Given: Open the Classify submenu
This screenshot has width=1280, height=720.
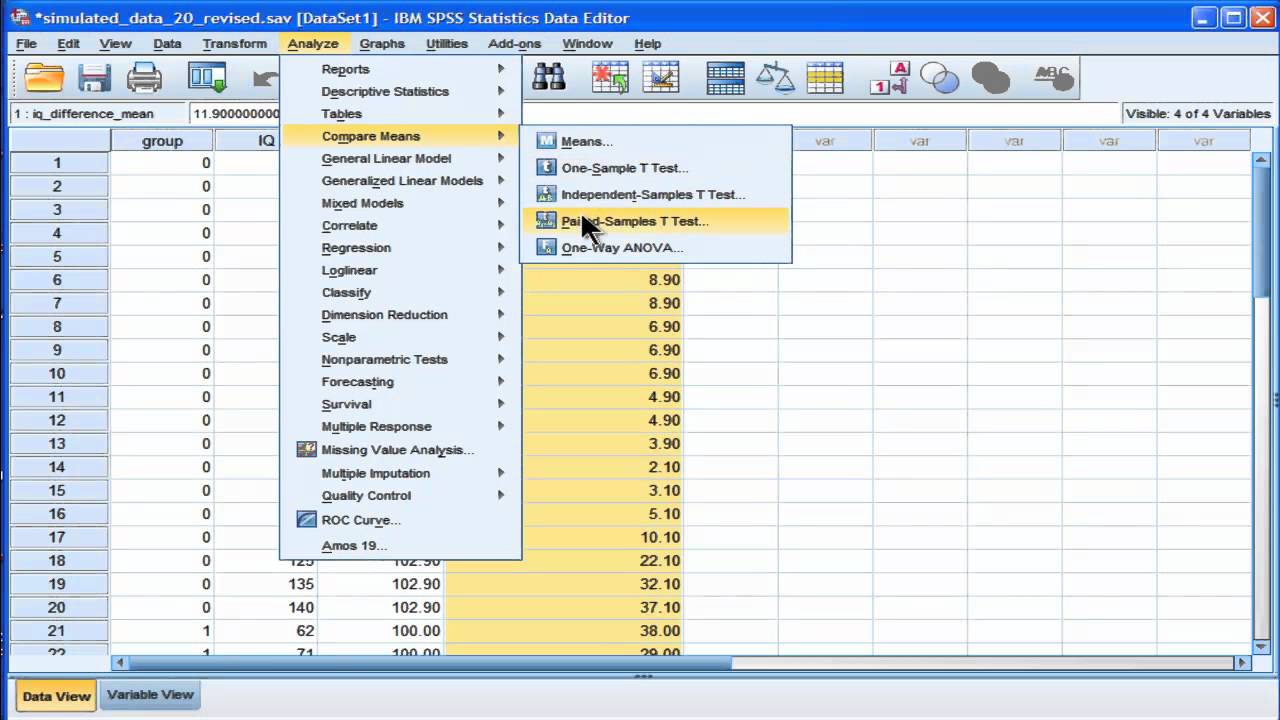Looking at the screenshot, I should (x=401, y=292).
